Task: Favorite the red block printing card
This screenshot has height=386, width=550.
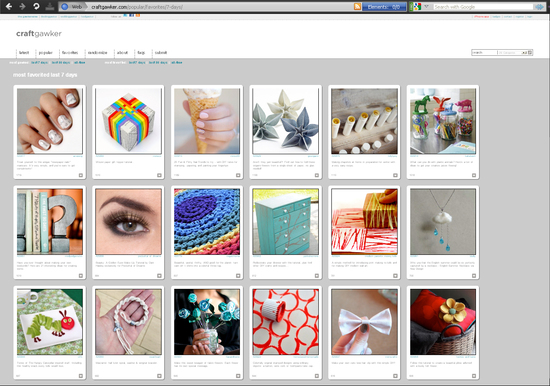Action: tap(395, 276)
